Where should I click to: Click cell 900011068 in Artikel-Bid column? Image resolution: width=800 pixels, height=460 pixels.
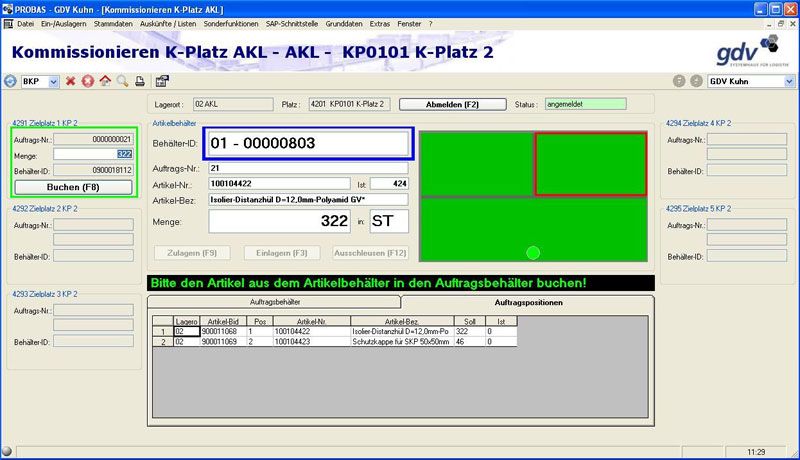(x=223, y=331)
